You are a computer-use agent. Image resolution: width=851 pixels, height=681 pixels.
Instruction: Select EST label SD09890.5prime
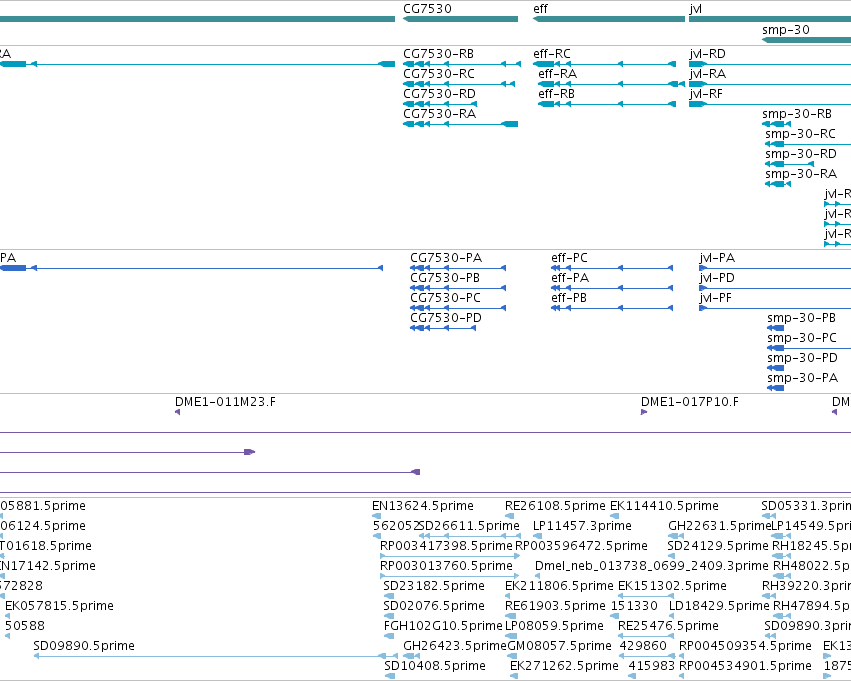84,646
